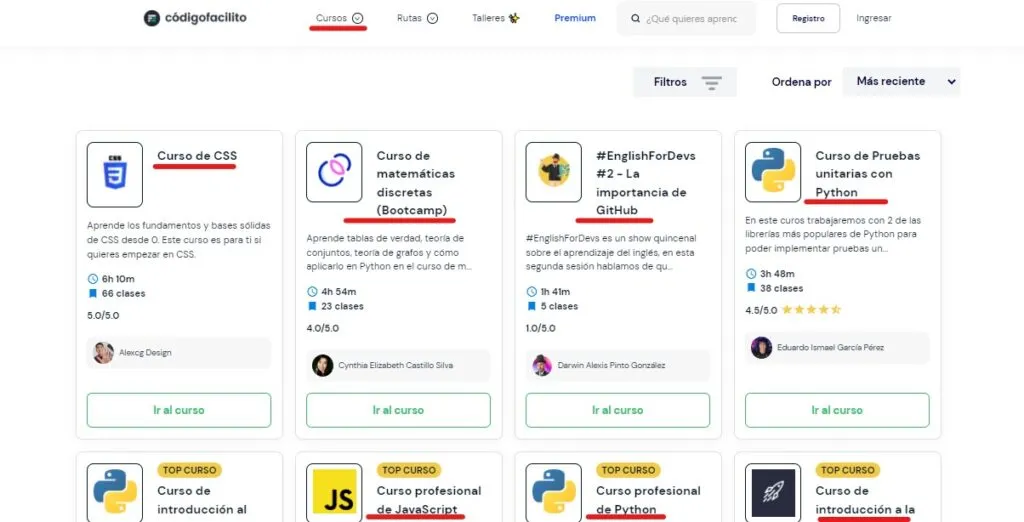
Task: Click the EnglishForDevs course thumbnail
Action: pyautogui.click(x=554, y=172)
